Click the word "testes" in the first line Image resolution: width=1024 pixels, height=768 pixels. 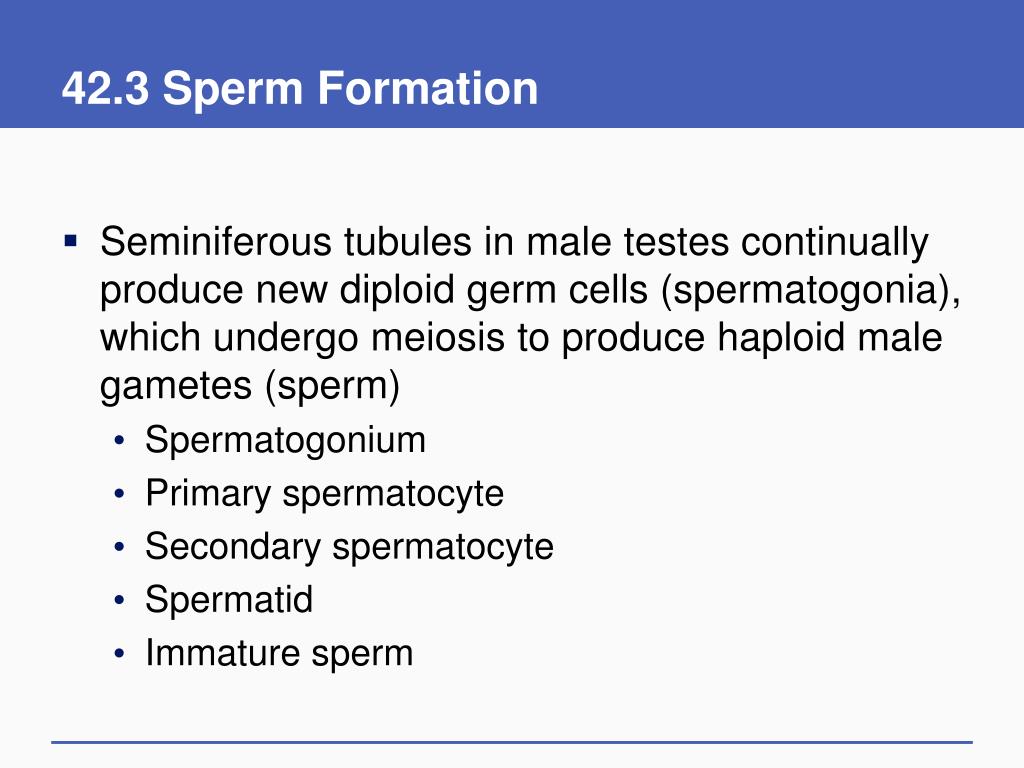pyautogui.click(x=676, y=242)
